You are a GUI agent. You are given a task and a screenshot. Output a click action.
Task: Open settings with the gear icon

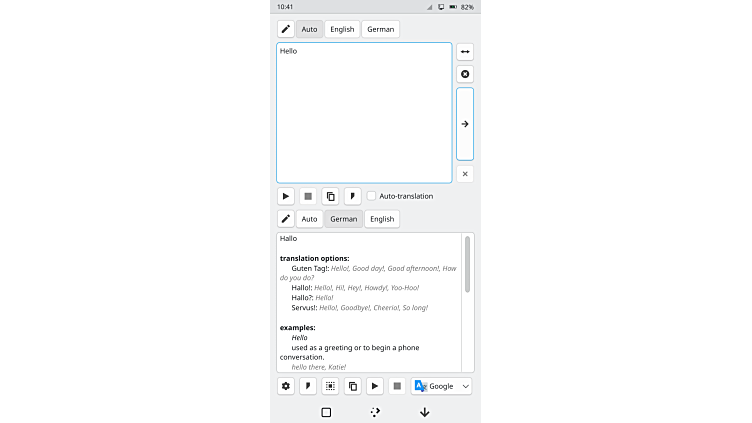click(286, 386)
